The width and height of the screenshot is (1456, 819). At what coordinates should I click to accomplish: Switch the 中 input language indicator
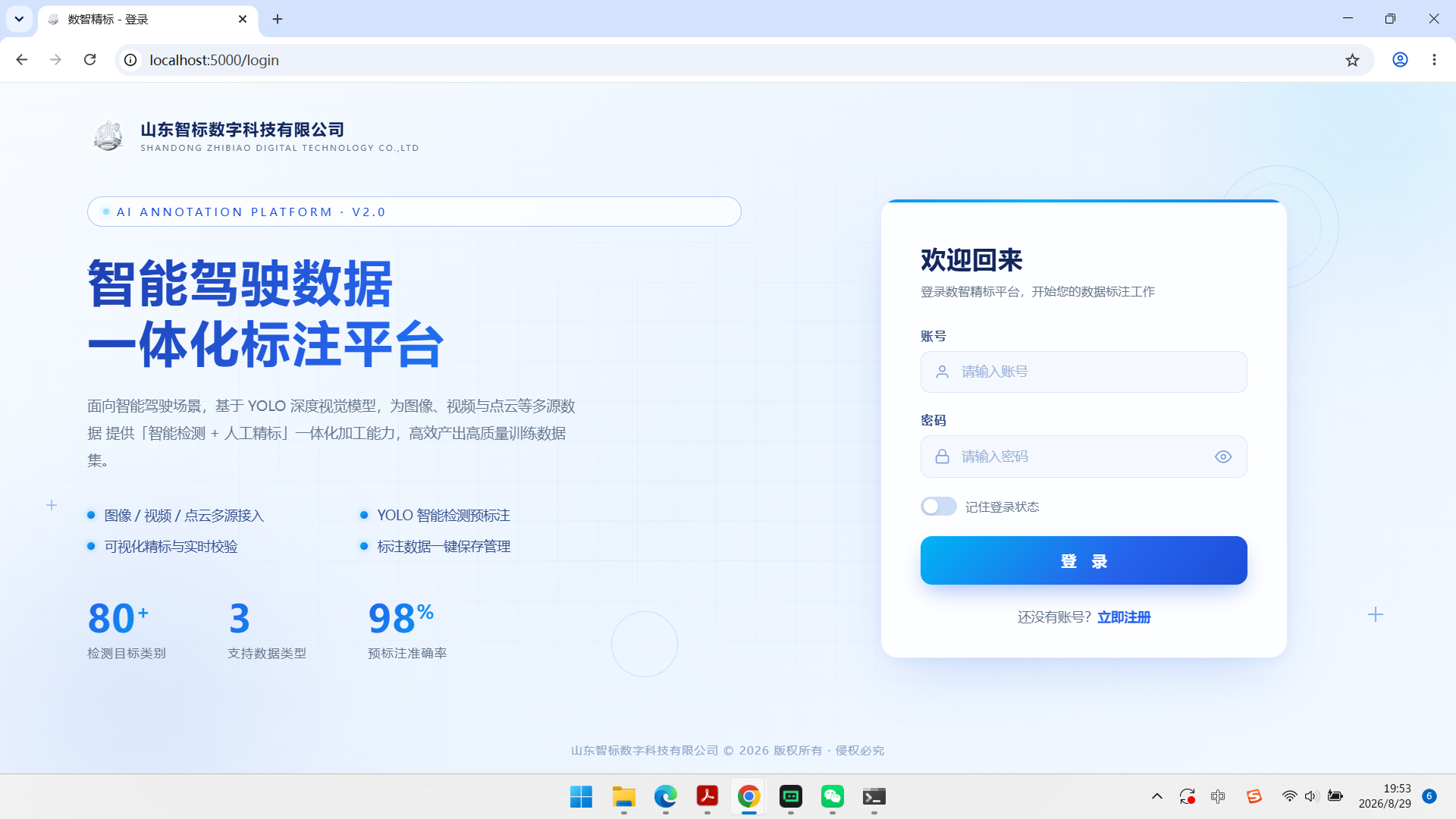[1218, 796]
